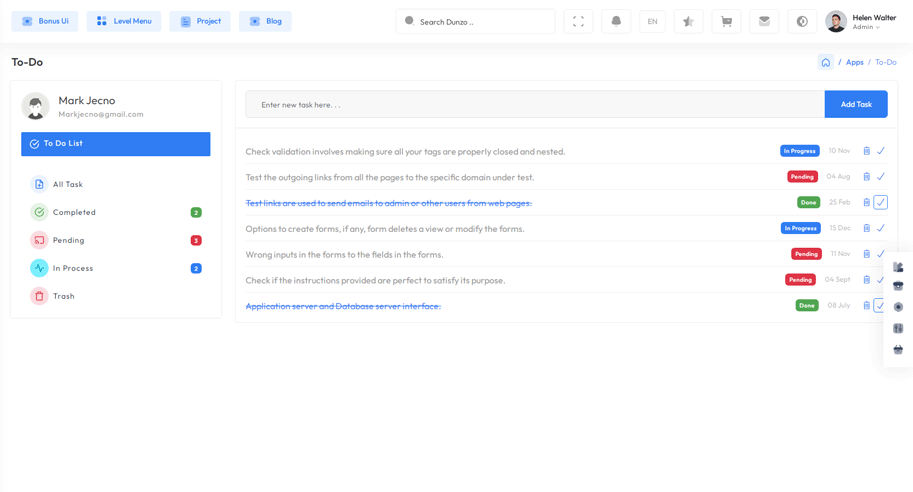Image resolution: width=913 pixels, height=492 pixels.
Task: Delete the 10 Nov validation task
Action: pos(866,151)
